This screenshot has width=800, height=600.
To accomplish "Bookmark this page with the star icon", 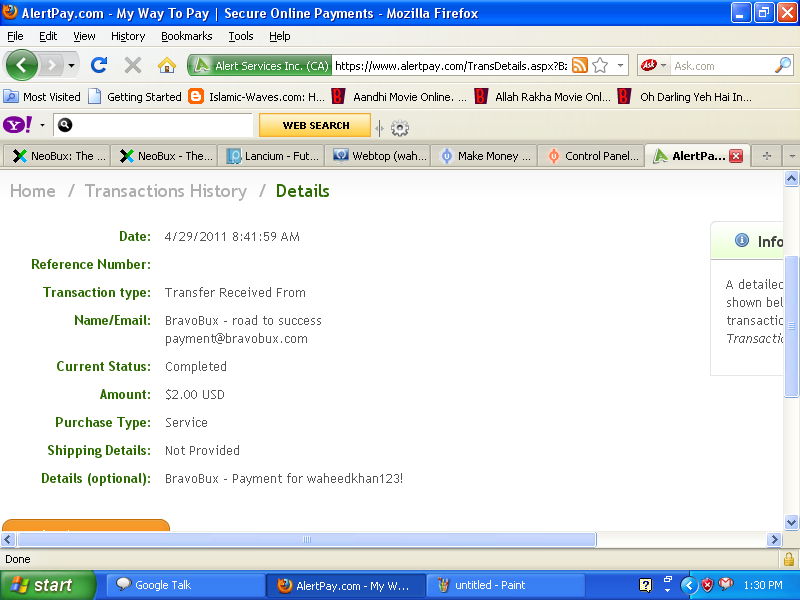I will point(601,65).
